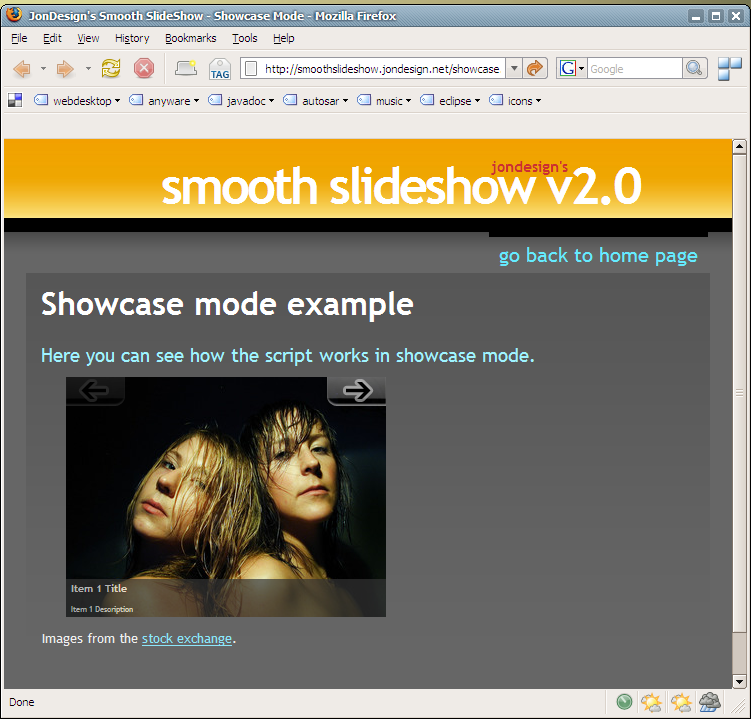Viewport: 751px width, 719px height.
Task: Click the search magnifier icon
Action: [694, 68]
